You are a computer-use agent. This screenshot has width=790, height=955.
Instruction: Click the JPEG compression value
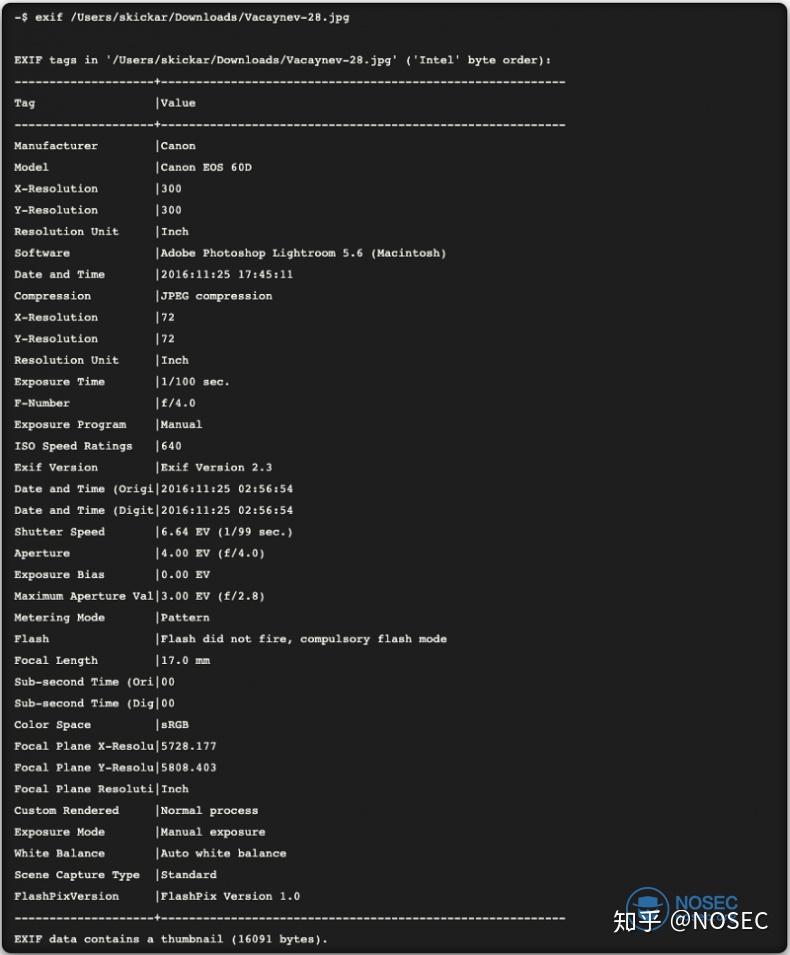[216, 296]
